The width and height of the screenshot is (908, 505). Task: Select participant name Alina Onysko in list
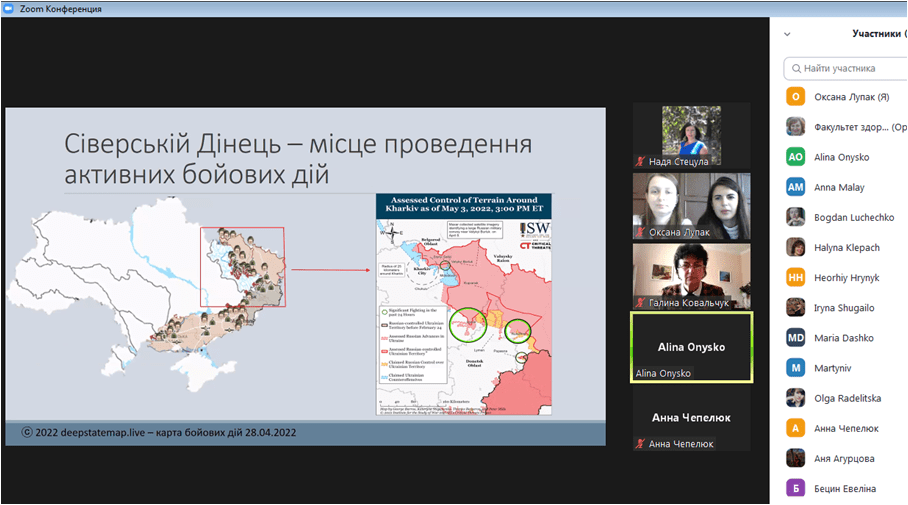point(841,158)
